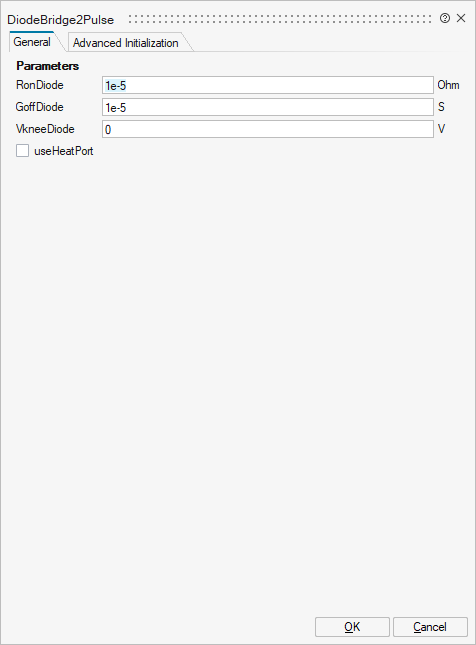Image resolution: width=476 pixels, height=645 pixels.
Task: Click the S unit beside GoffDiode
Action: point(441,107)
